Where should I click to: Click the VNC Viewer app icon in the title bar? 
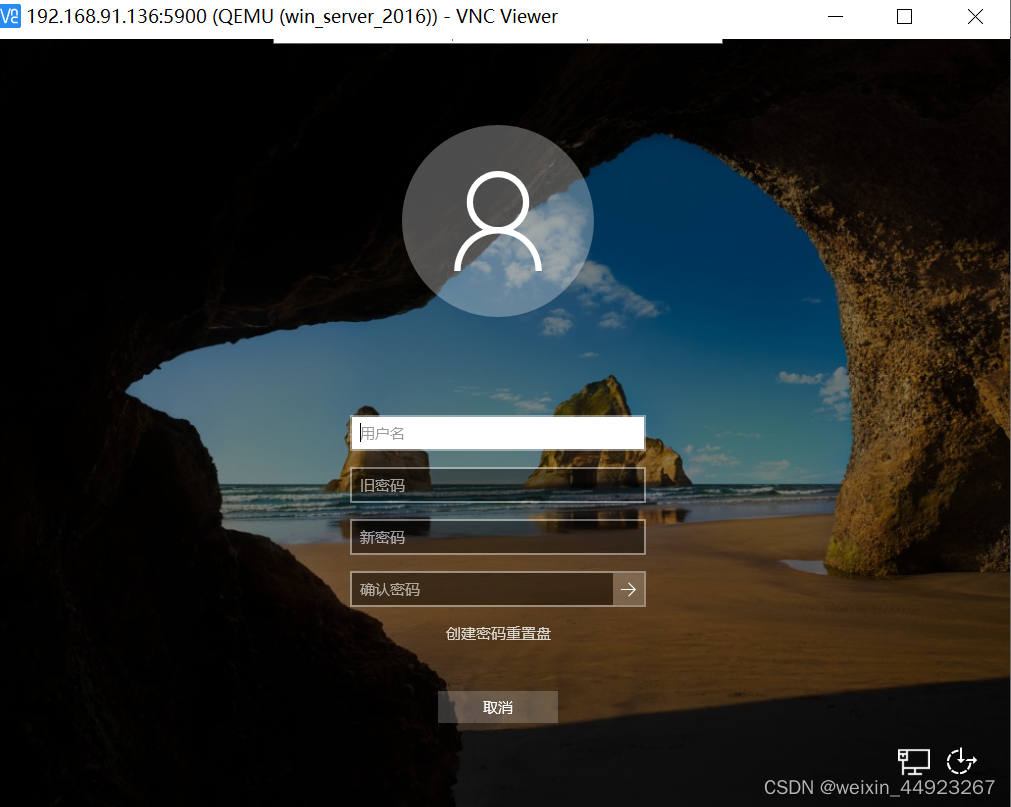point(10,16)
